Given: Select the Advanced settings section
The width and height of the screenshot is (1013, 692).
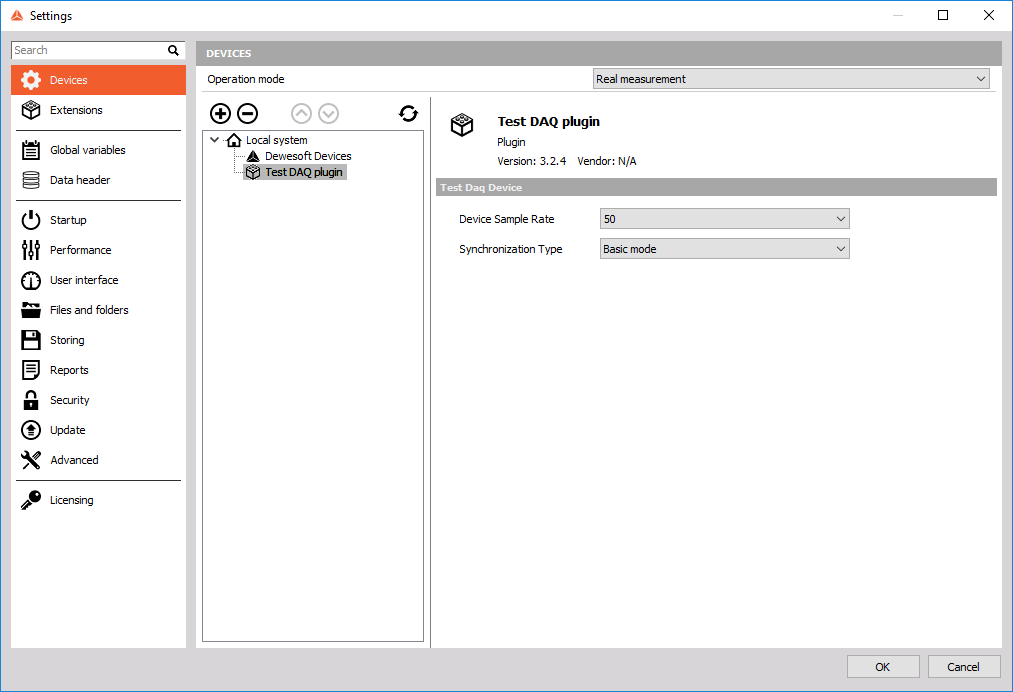Looking at the screenshot, I should click(98, 460).
